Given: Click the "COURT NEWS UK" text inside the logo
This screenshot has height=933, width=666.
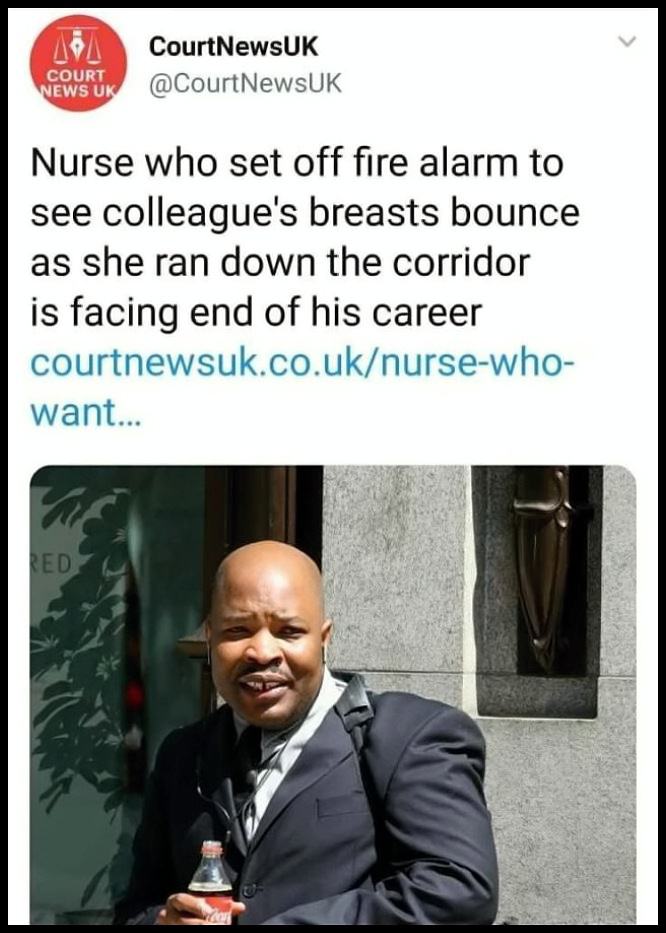Looking at the screenshot, I should click(x=78, y=83).
